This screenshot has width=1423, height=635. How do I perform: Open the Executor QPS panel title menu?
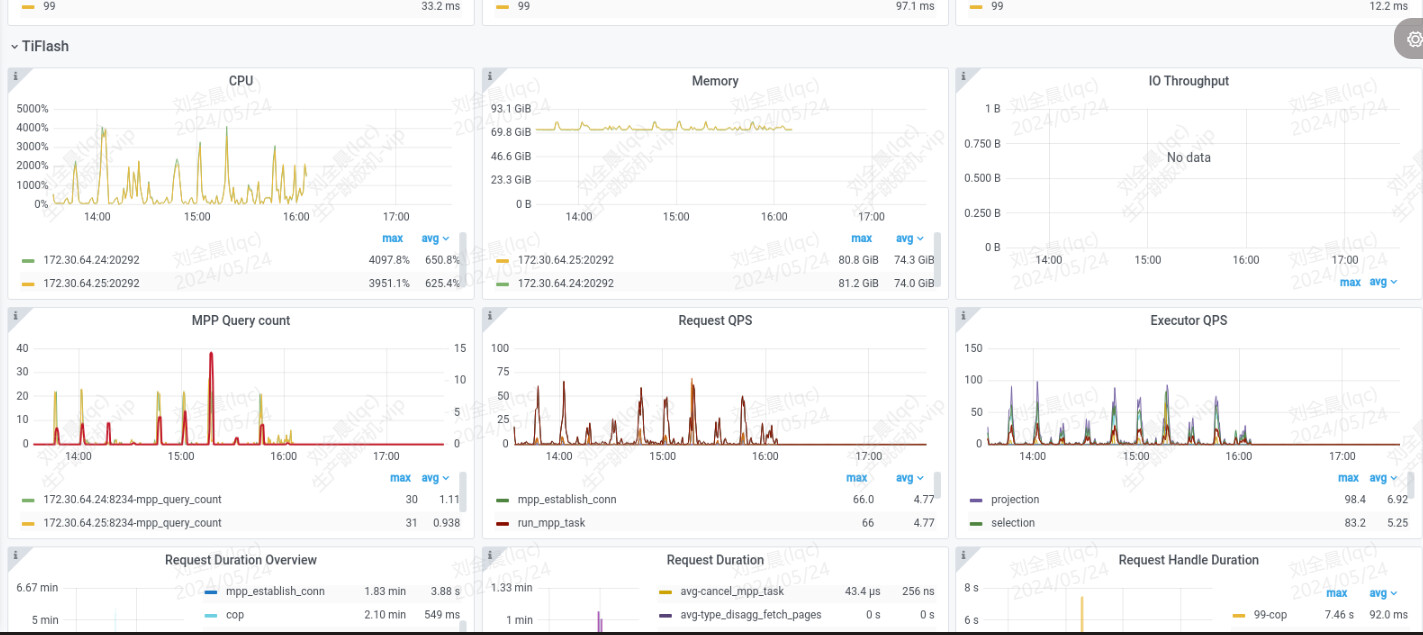[x=1188, y=321]
